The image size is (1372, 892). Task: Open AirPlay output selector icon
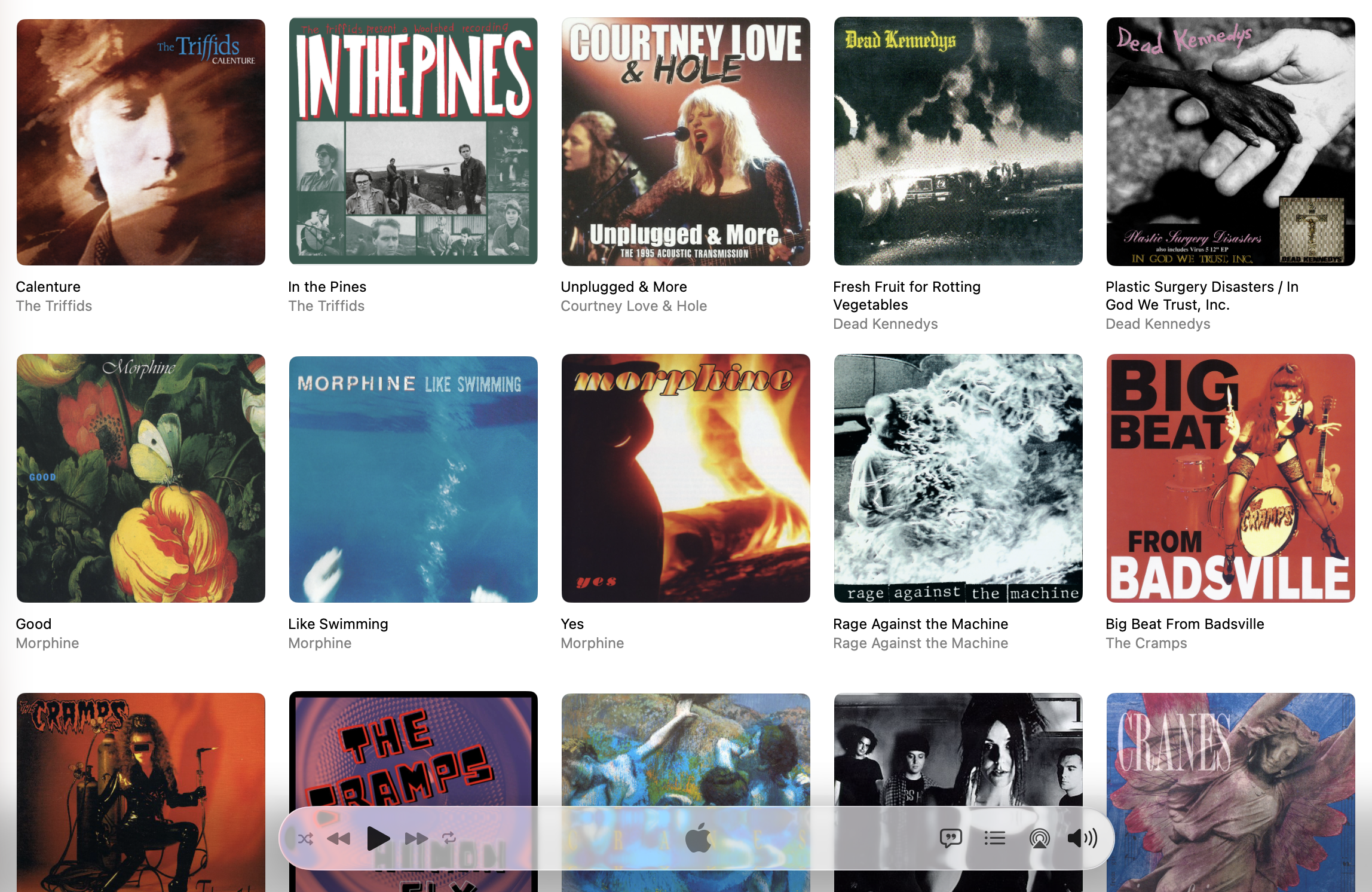pyautogui.click(x=1040, y=838)
